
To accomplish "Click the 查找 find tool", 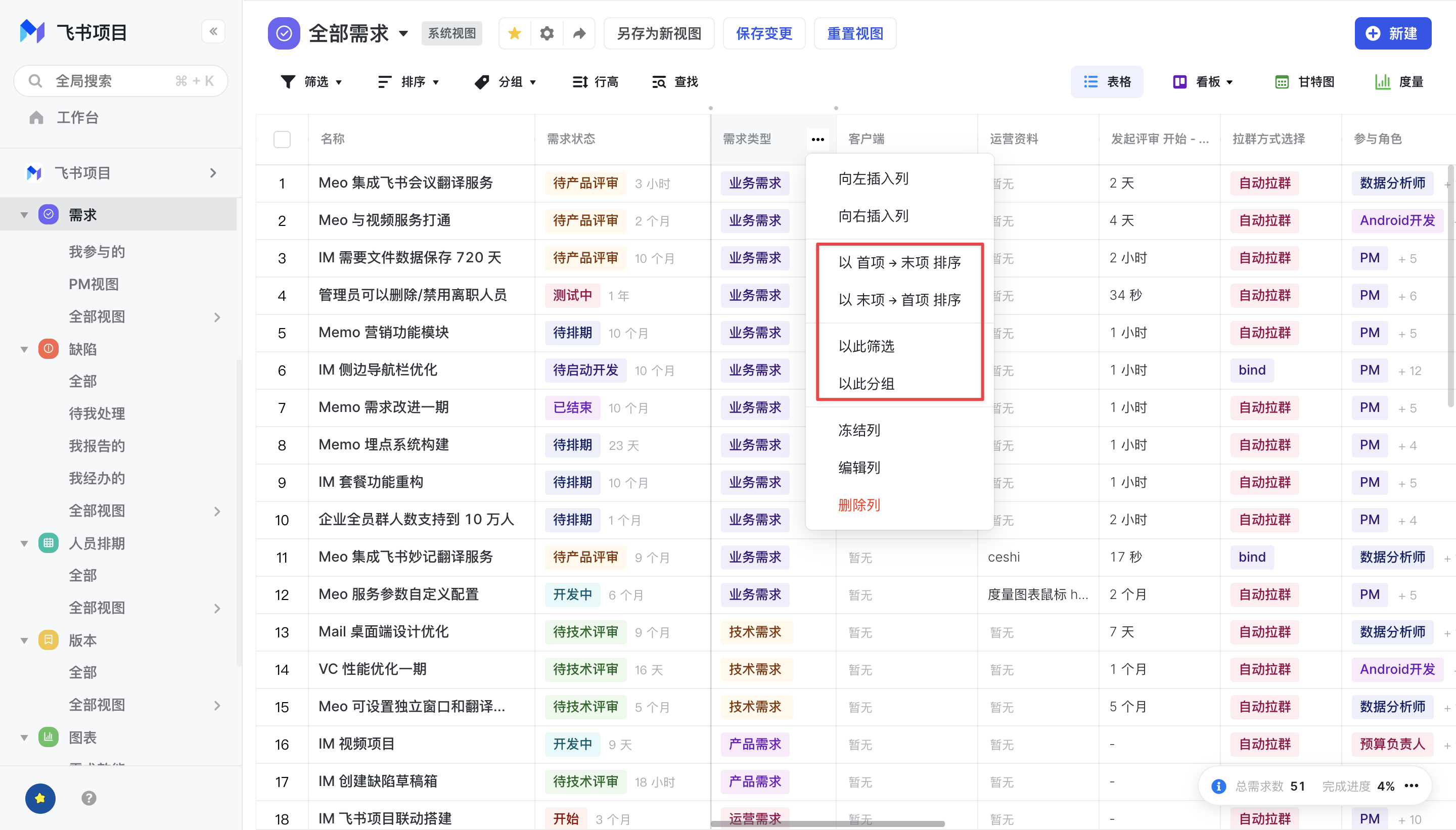I will pyautogui.click(x=674, y=82).
